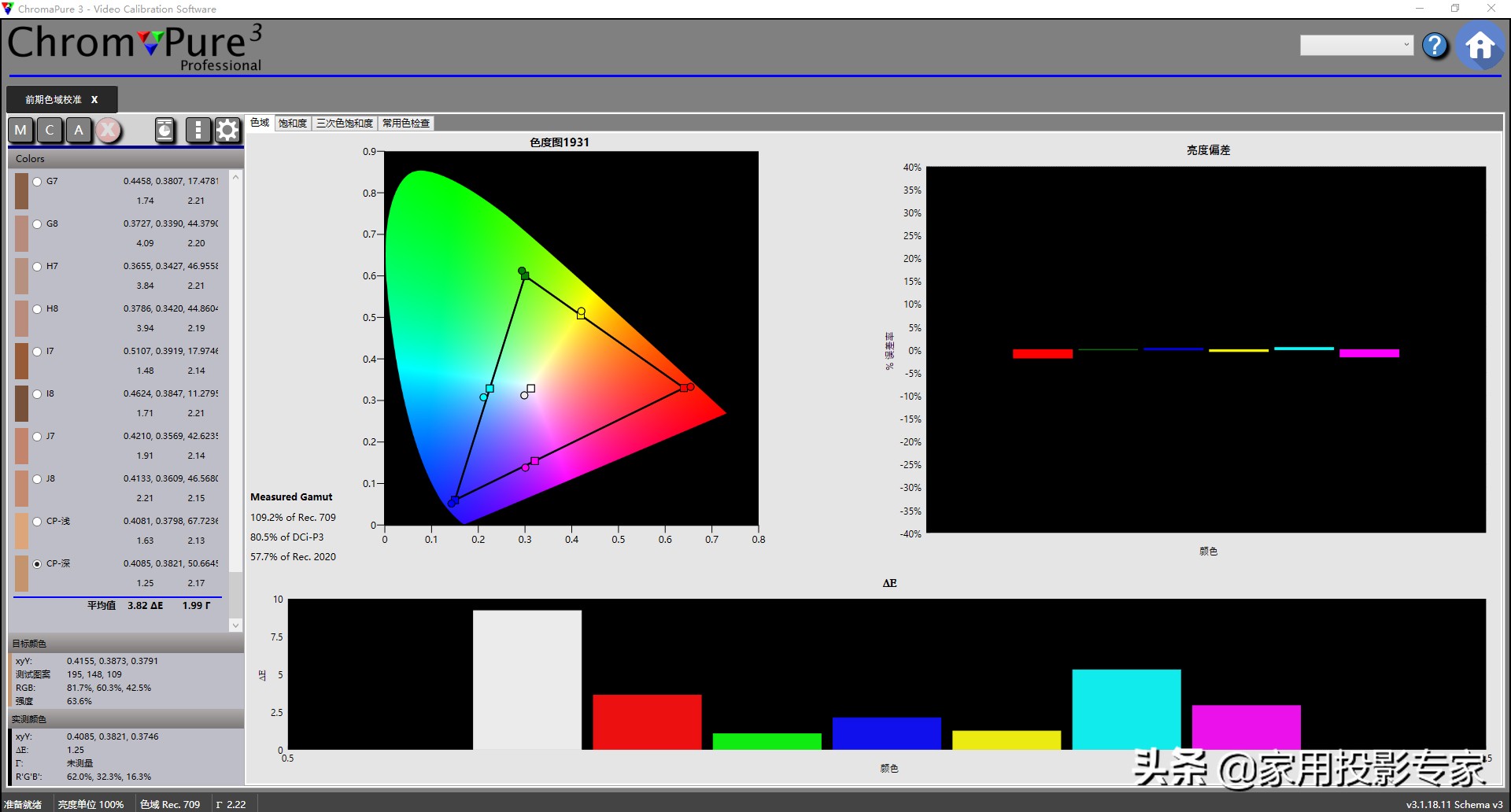Screen dimensions: 1511x812
Task: Click the M measure button
Action: [x=21, y=130]
